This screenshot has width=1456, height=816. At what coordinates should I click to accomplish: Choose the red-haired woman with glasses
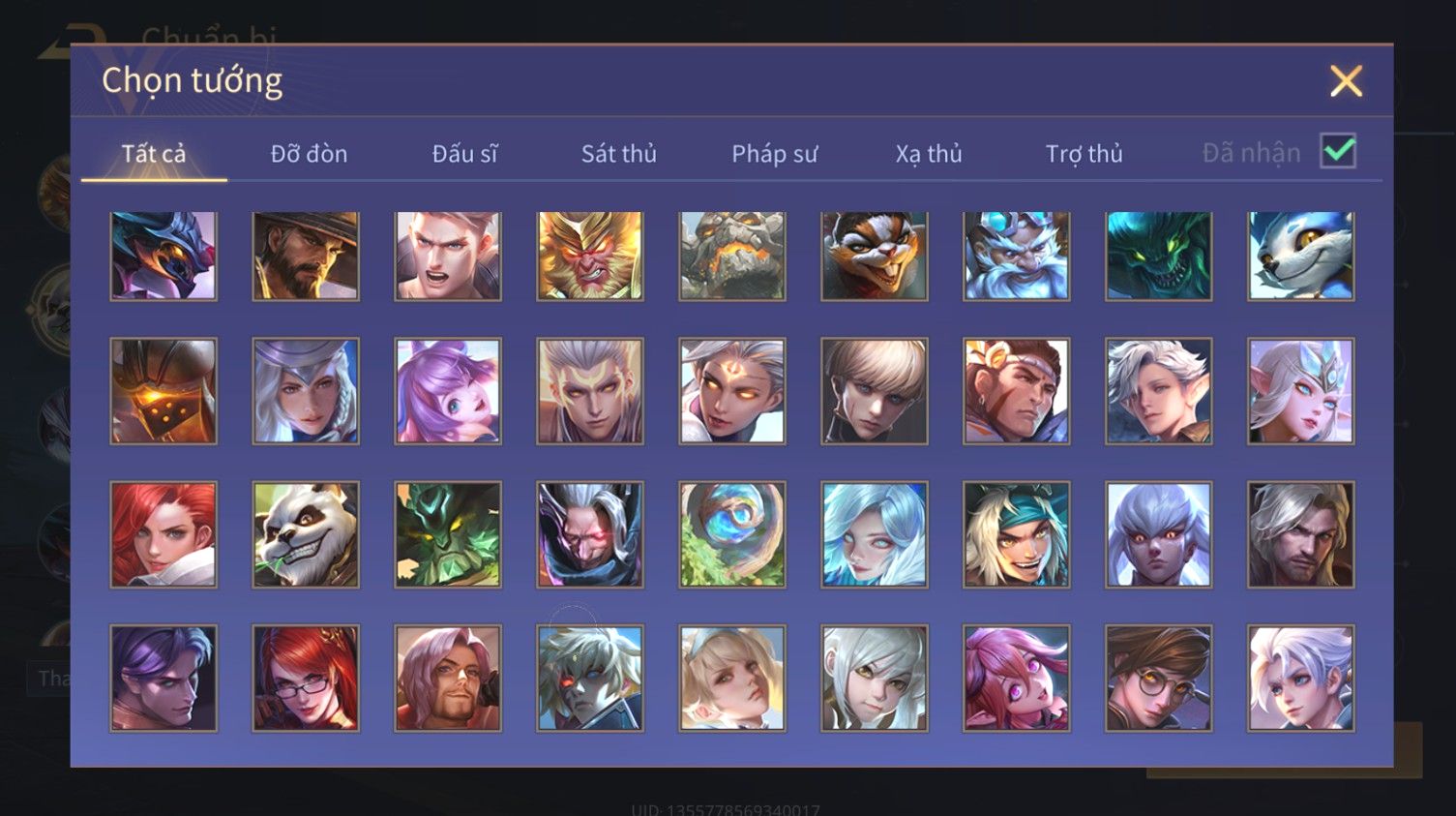306,678
